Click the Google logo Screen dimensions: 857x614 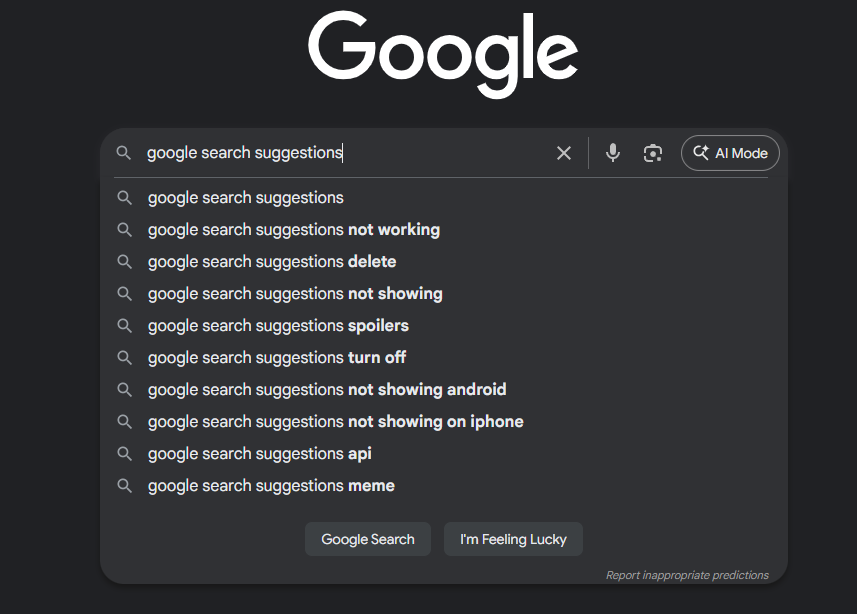[x=443, y=55]
